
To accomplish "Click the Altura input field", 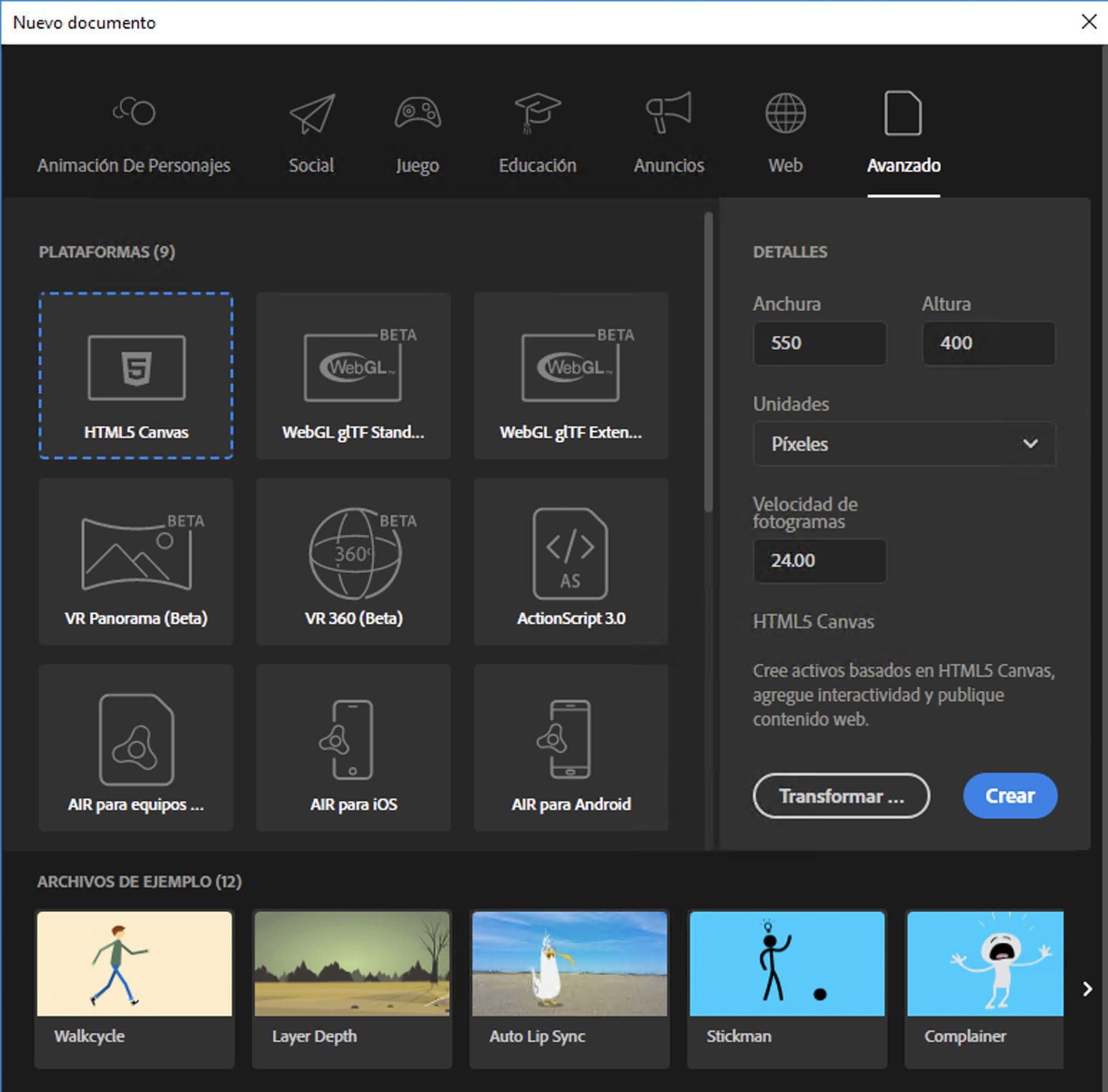I will click(989, 343).
